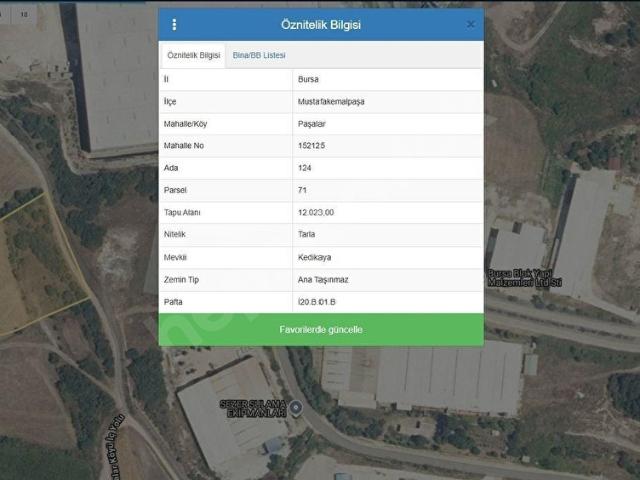Click the İlçe row label

[170, 102]
